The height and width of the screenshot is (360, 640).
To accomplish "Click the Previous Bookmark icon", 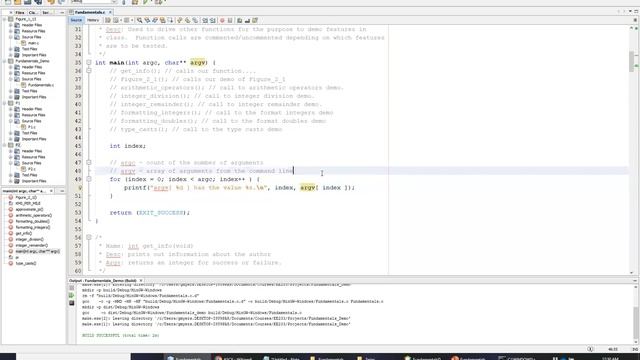I will (x=180, y=20).
